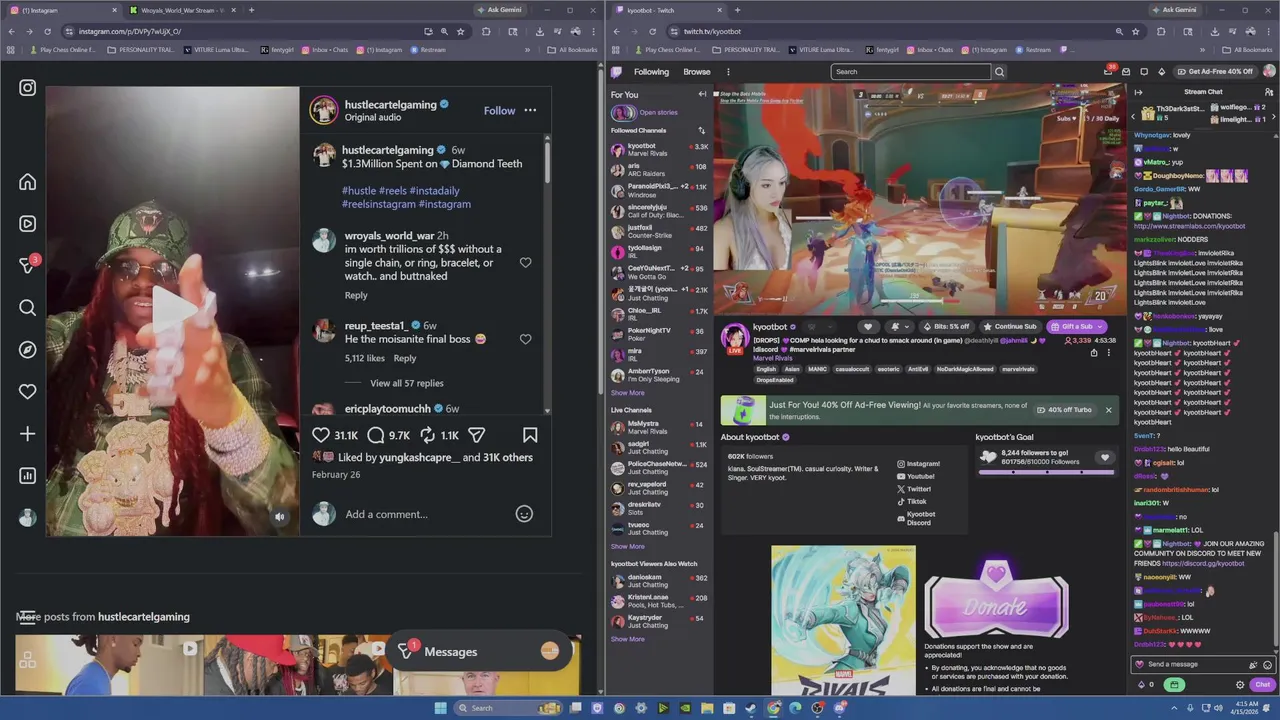Dismiss the 40% Off Ad-Free banner
Image resolution: width=1280 pixels, height=720 pixels.
click(x=1108, y=410)
